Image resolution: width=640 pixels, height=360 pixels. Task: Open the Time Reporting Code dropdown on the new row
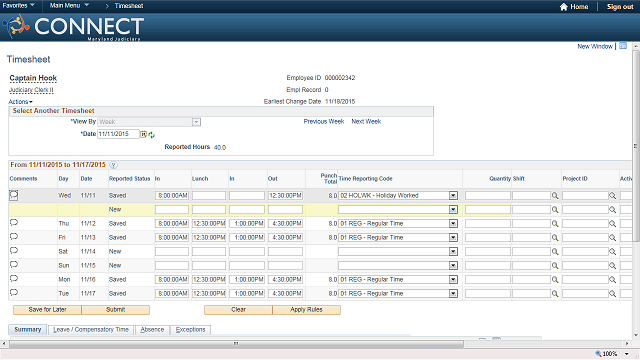[x=453, y=209]
